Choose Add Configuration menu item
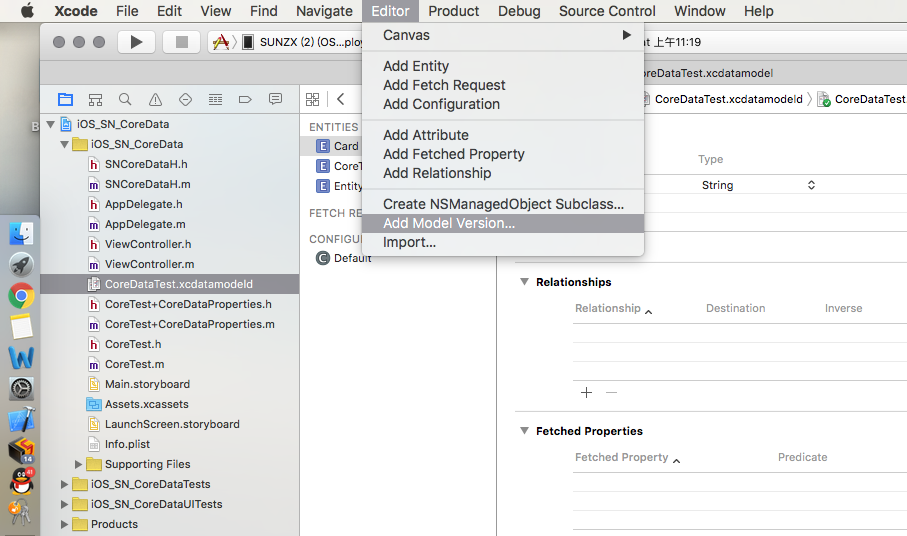907x536 pixels. click(x=503, y=104)
